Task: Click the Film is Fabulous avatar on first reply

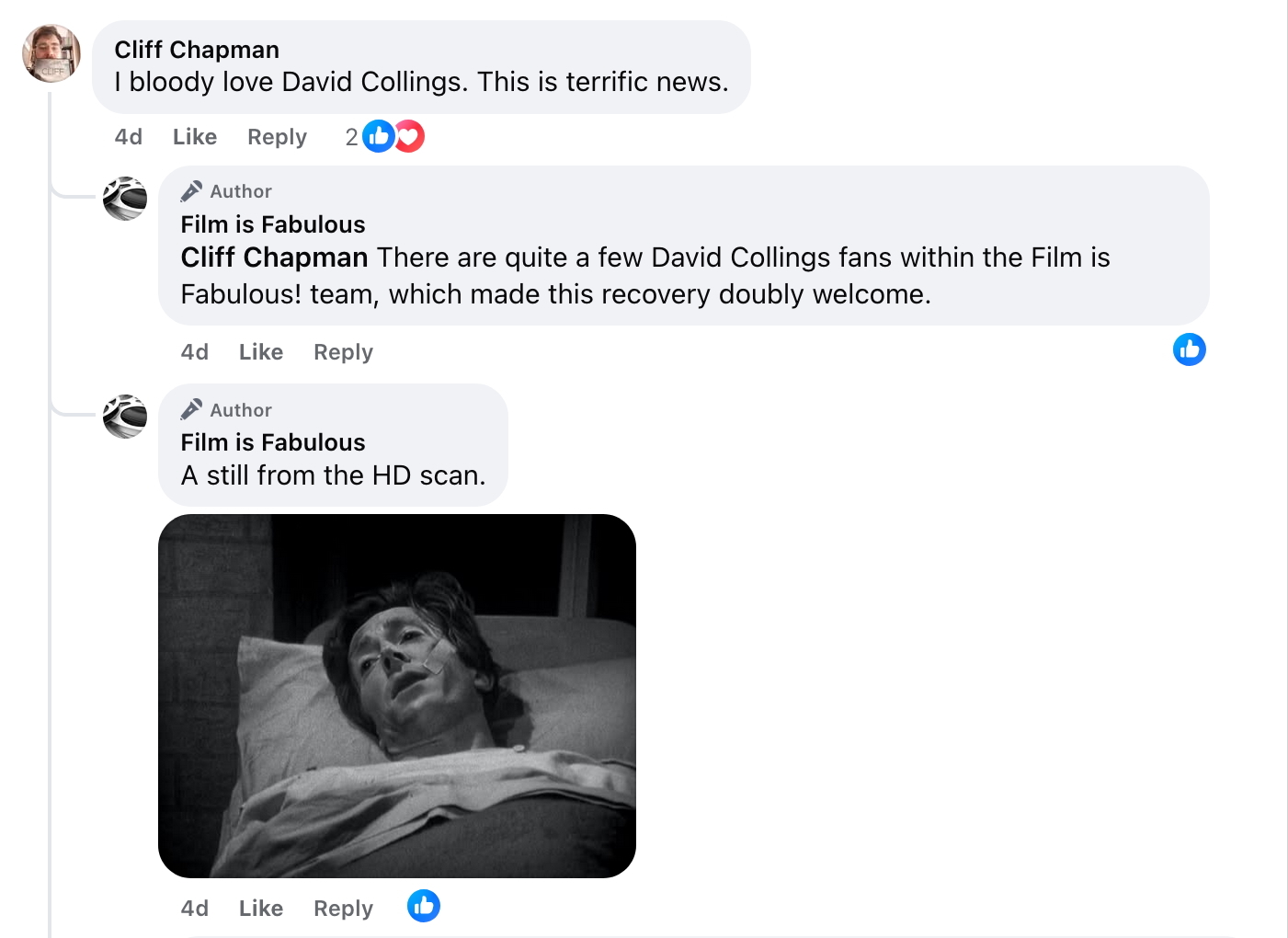Action: [x=125, y=199]
